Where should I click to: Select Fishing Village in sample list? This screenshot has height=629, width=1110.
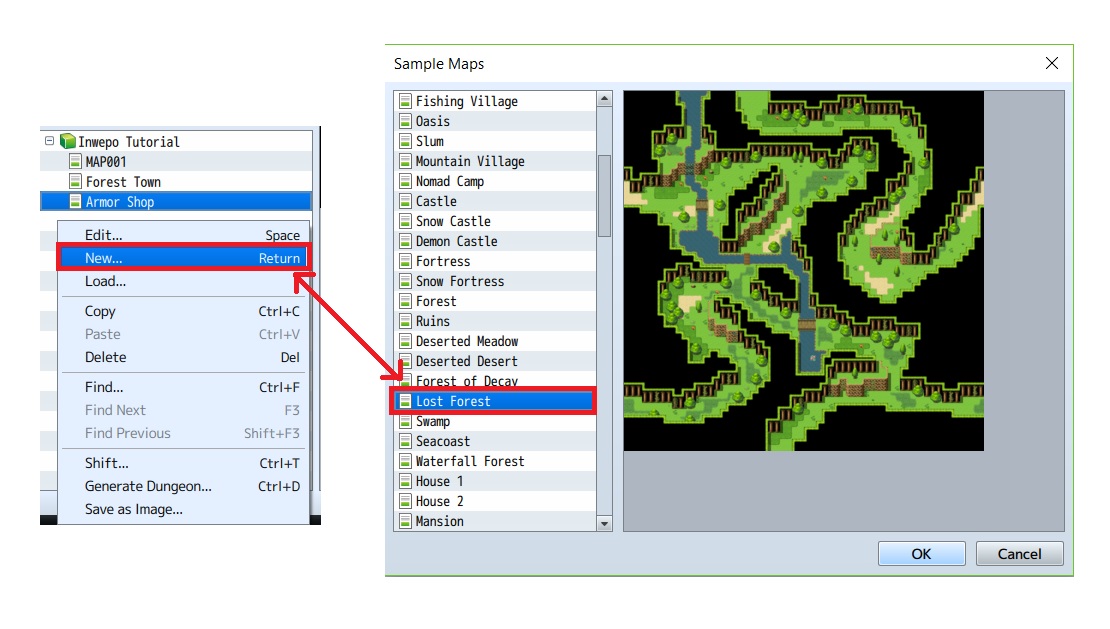(x=496, y=101)
